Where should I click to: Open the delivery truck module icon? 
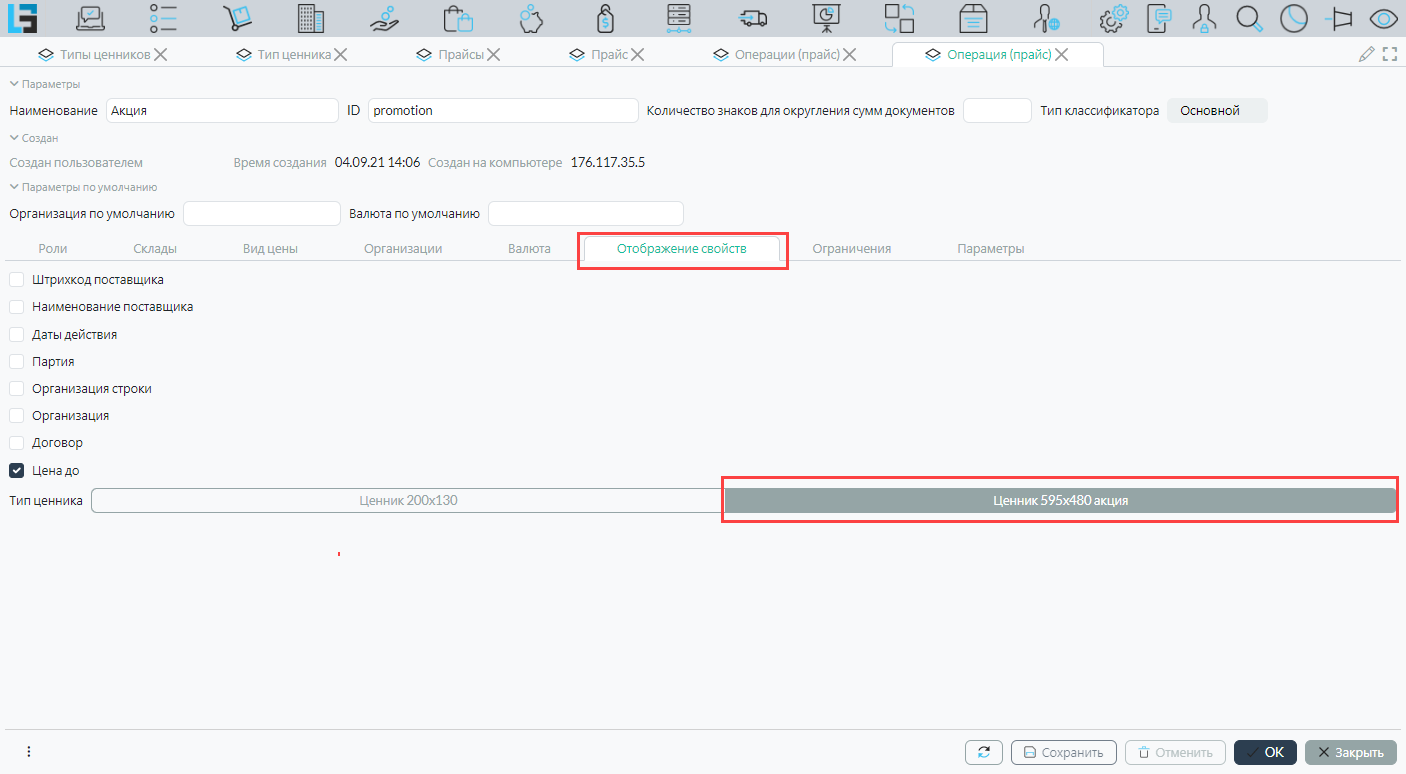[753, 18]
